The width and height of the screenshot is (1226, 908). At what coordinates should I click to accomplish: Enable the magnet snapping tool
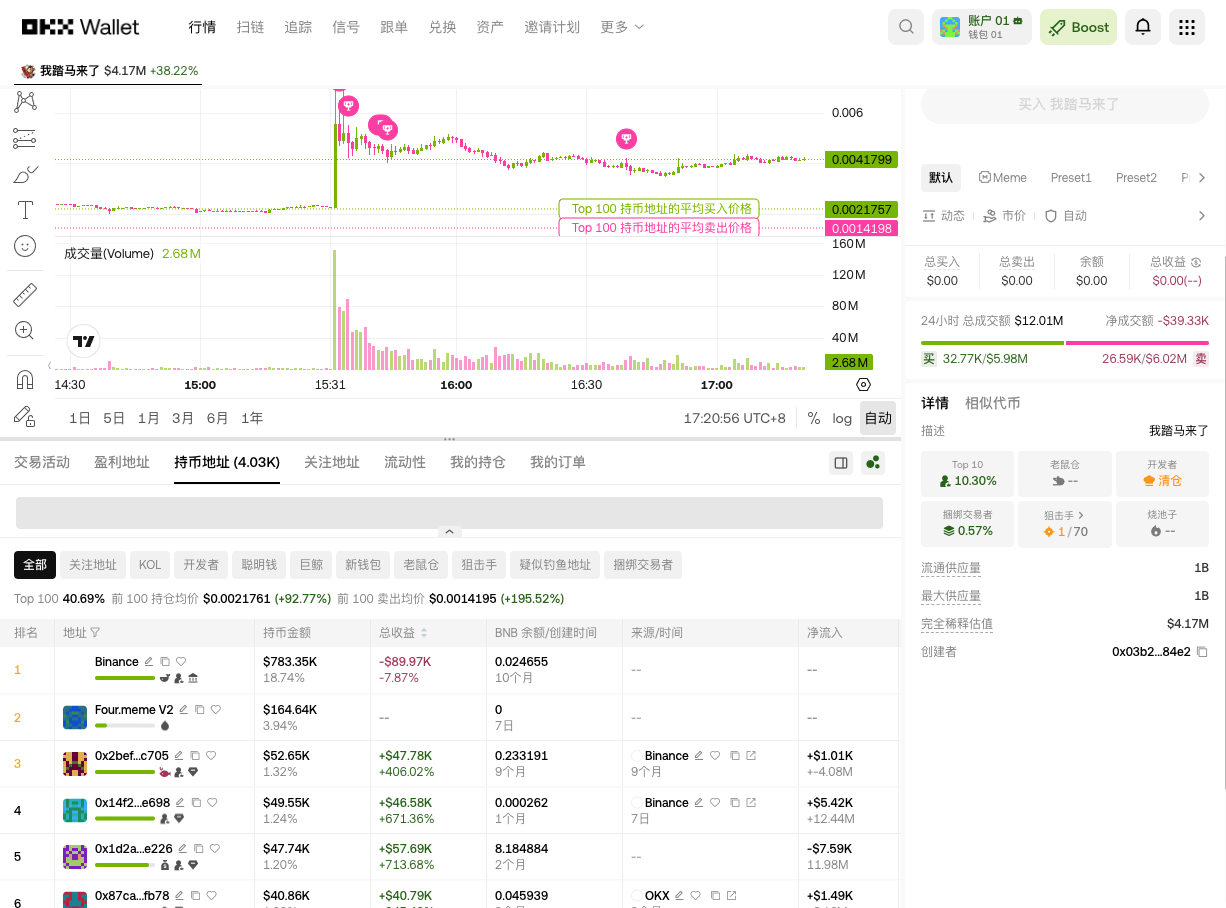click(25, 378)
